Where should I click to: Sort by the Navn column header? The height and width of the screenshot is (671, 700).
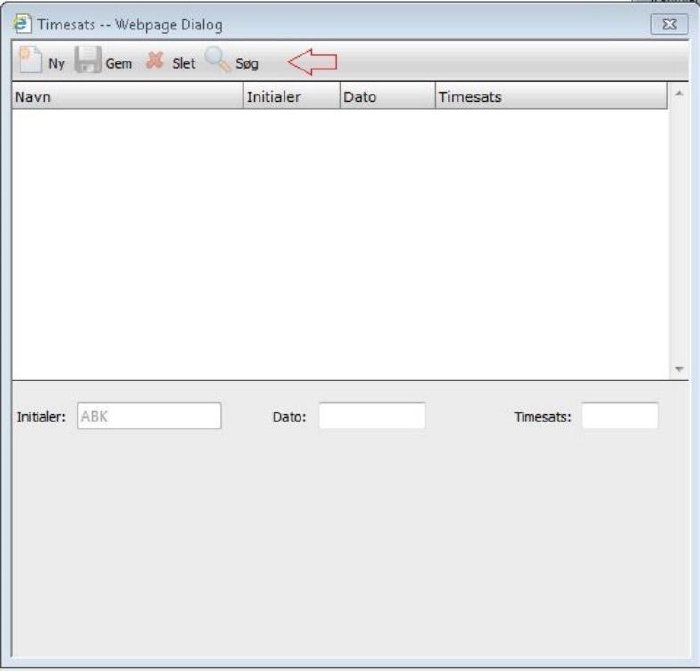tap(127, 97)
